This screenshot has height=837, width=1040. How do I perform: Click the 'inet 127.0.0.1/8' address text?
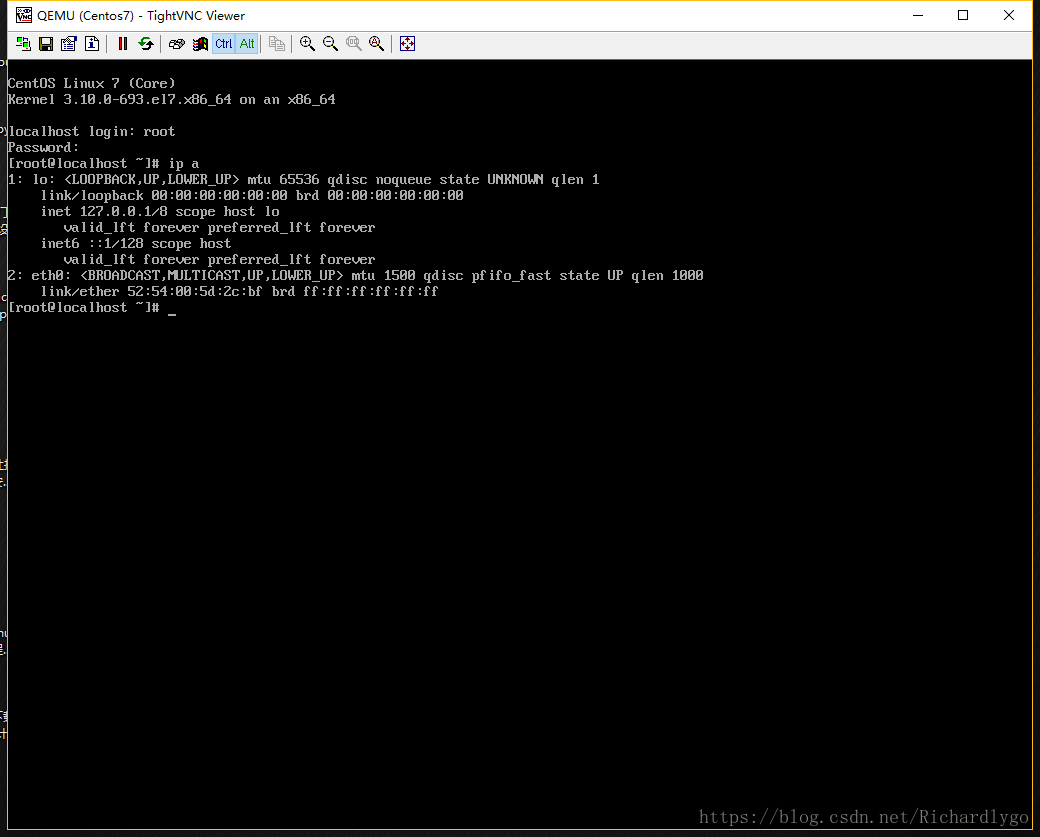pyautogui.click(x=104, y=212)
